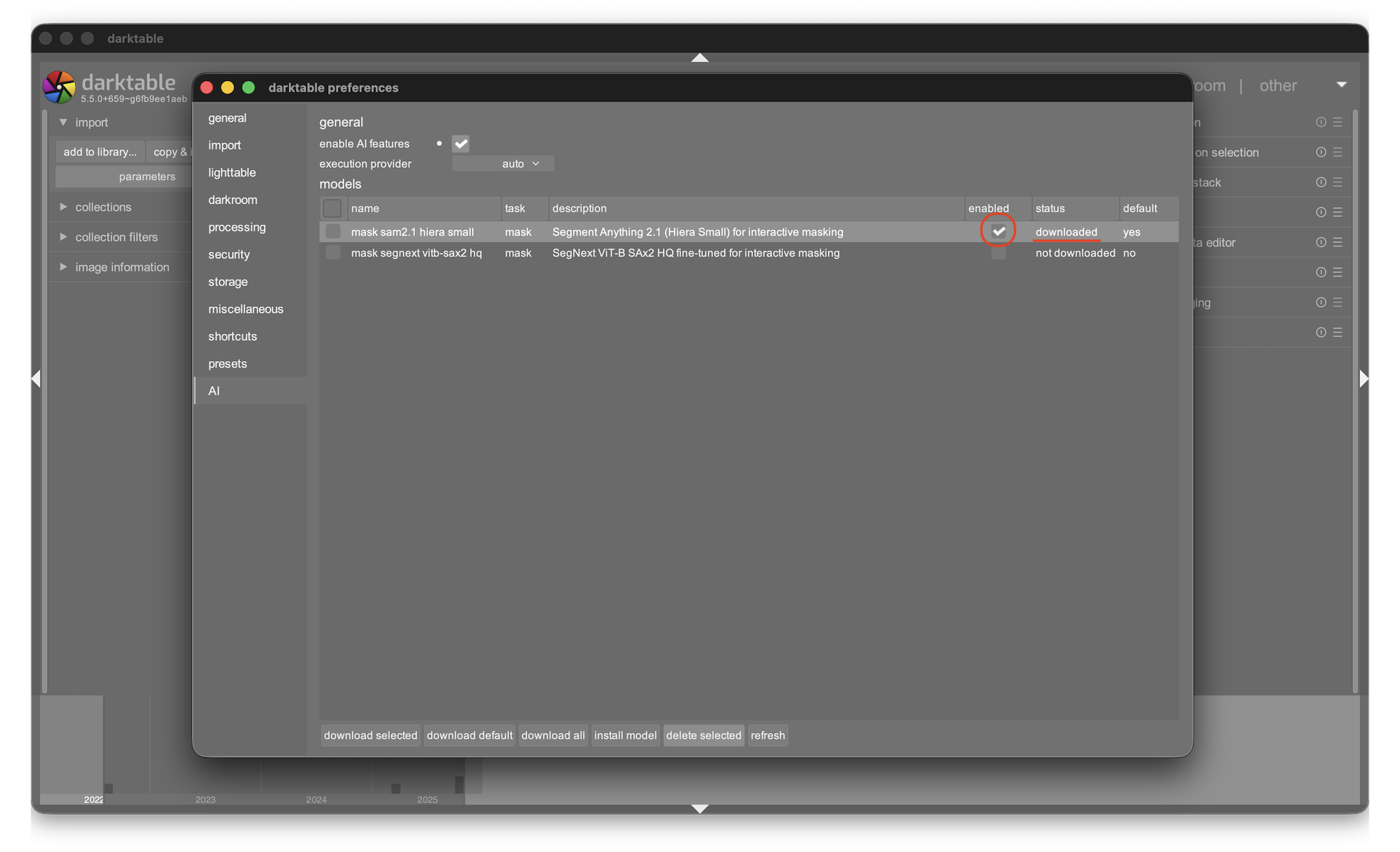
Task: Collapse the bottom panel using the arrow
Action: pyautogui.click(x=699, y=808)
